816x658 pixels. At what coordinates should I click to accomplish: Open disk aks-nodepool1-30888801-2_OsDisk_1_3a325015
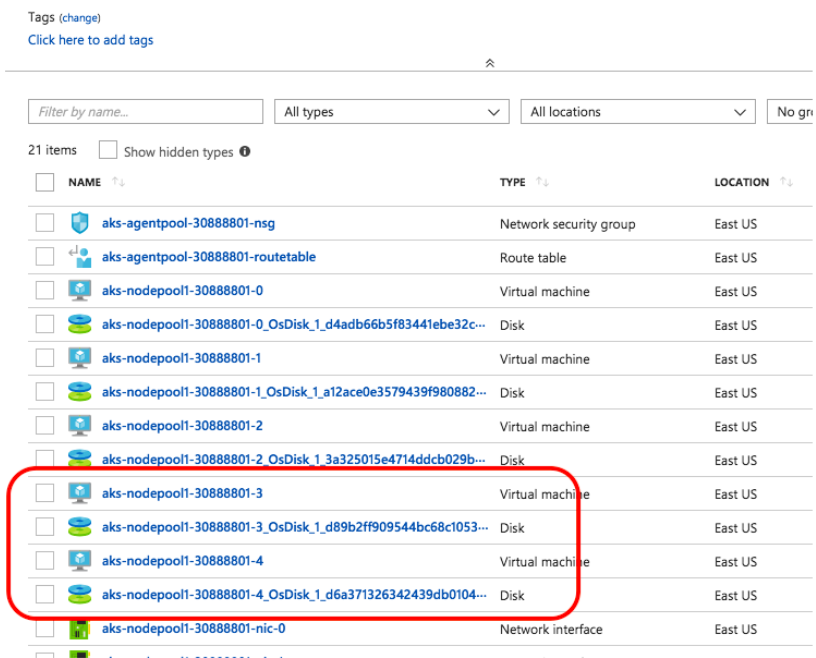pyautogui.click(x=294, y=459)
